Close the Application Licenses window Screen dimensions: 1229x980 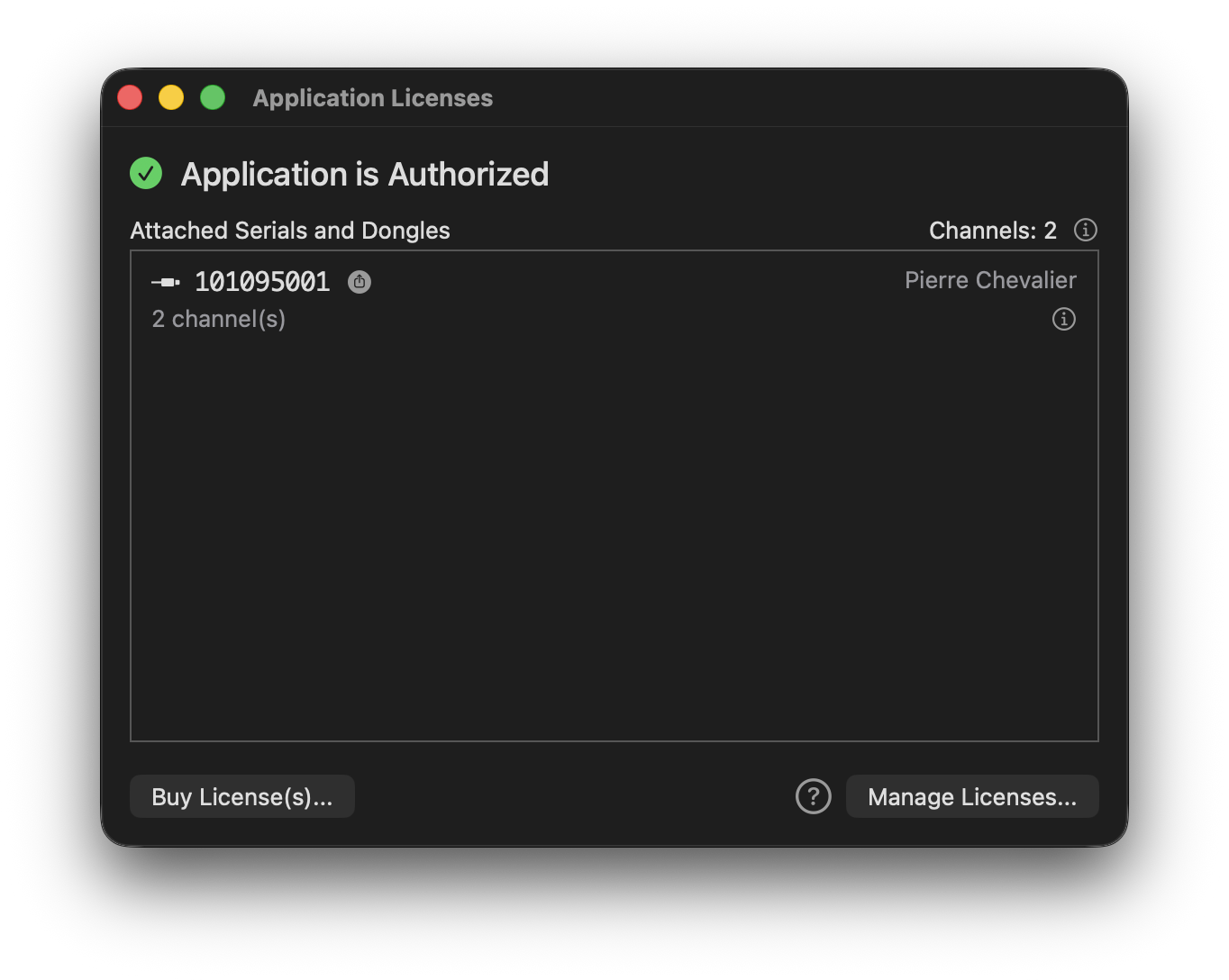pos(130,97)
